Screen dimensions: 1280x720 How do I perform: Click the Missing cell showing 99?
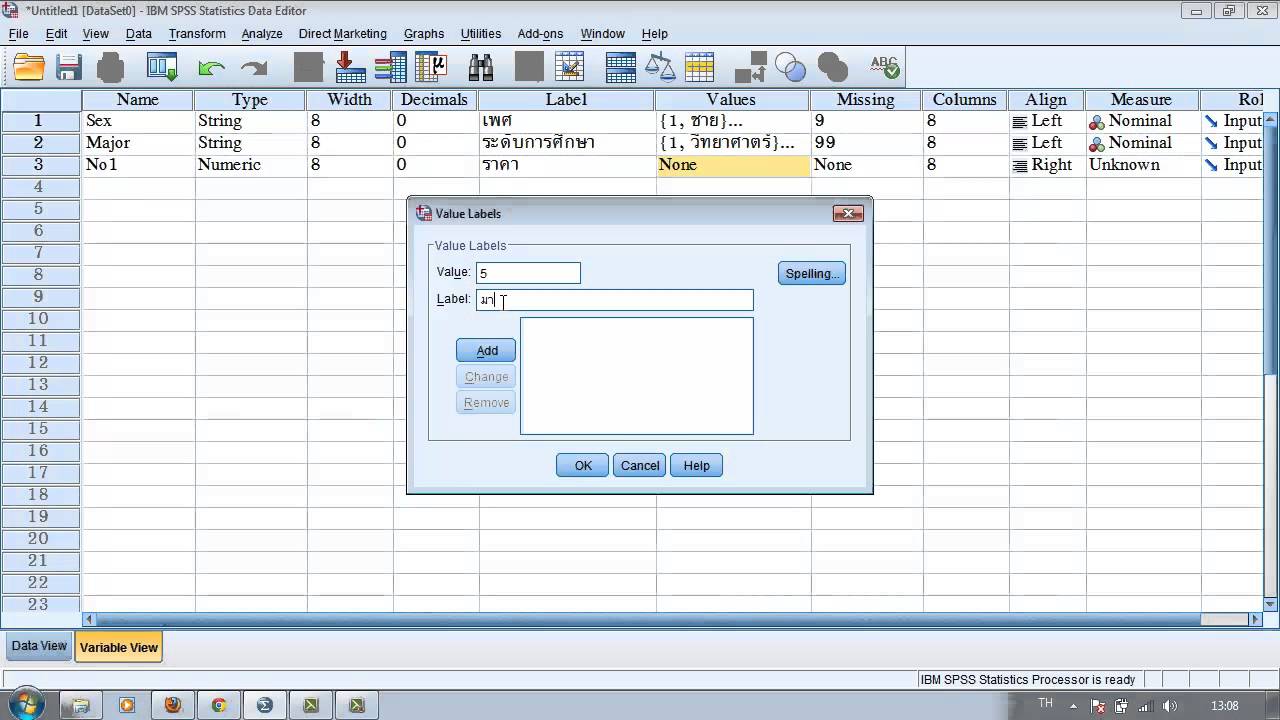866,143
